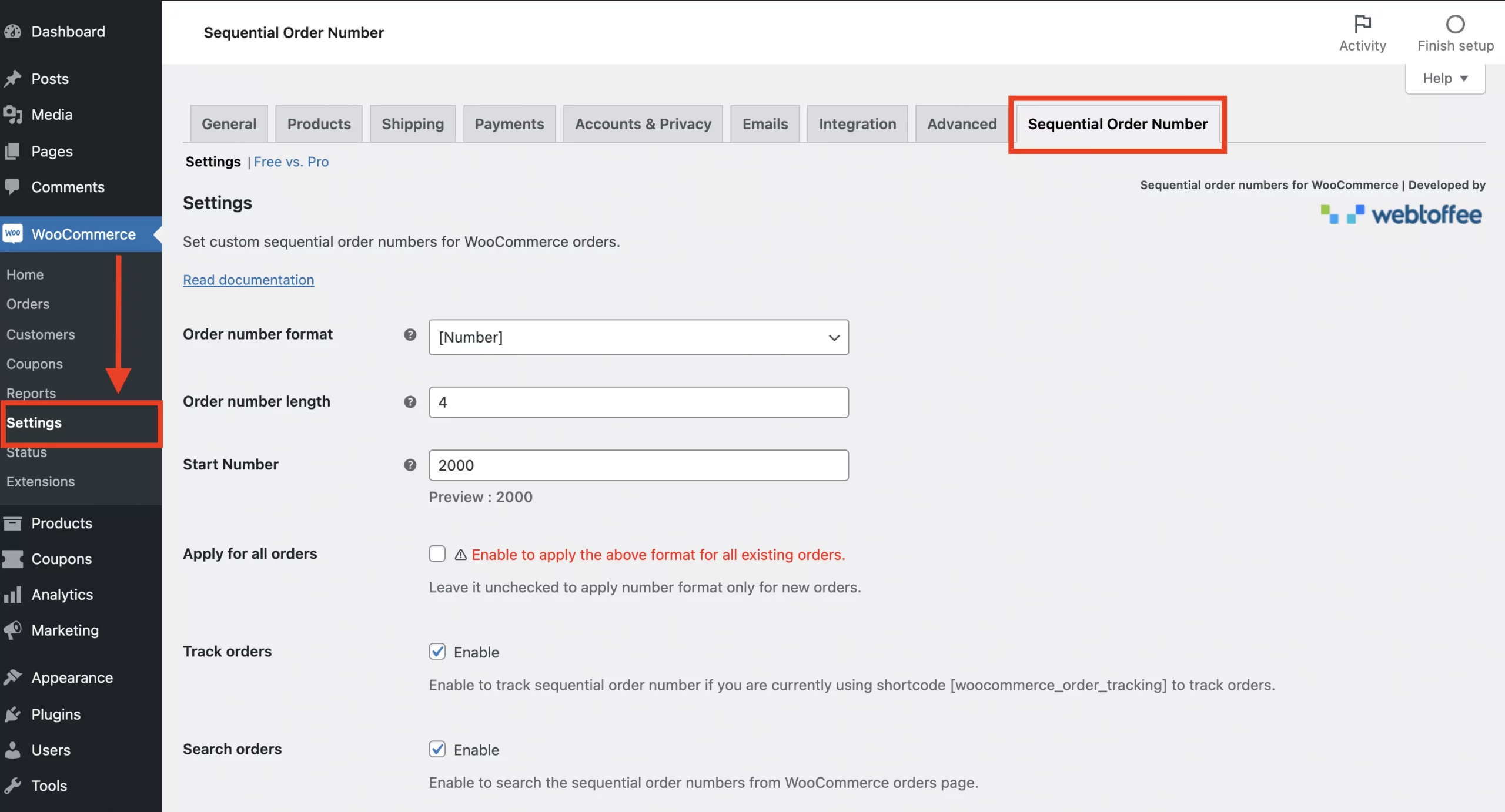Screen dimensions: 1505x812
Task: Click the Sequential Order Number tab
Action: [x=1118, y=124]
